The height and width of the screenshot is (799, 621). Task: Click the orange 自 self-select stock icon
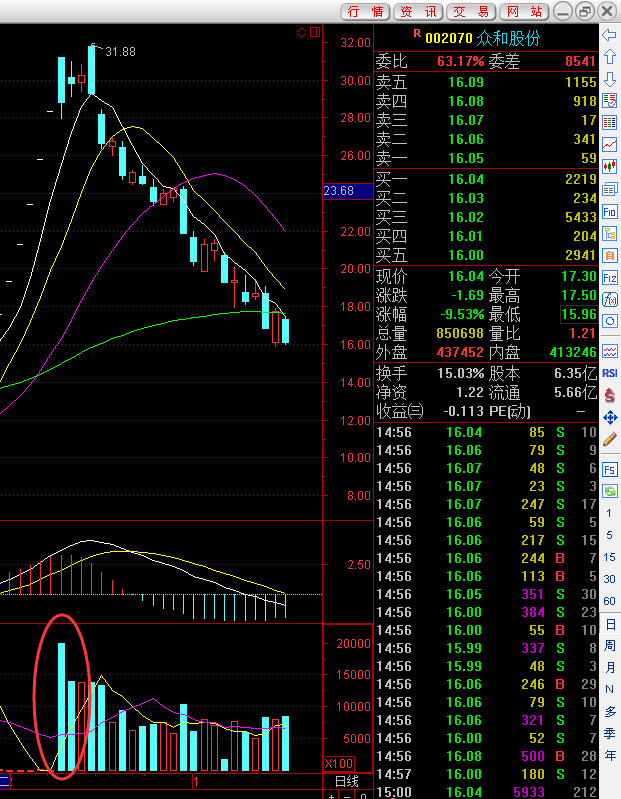pos(610,255)
